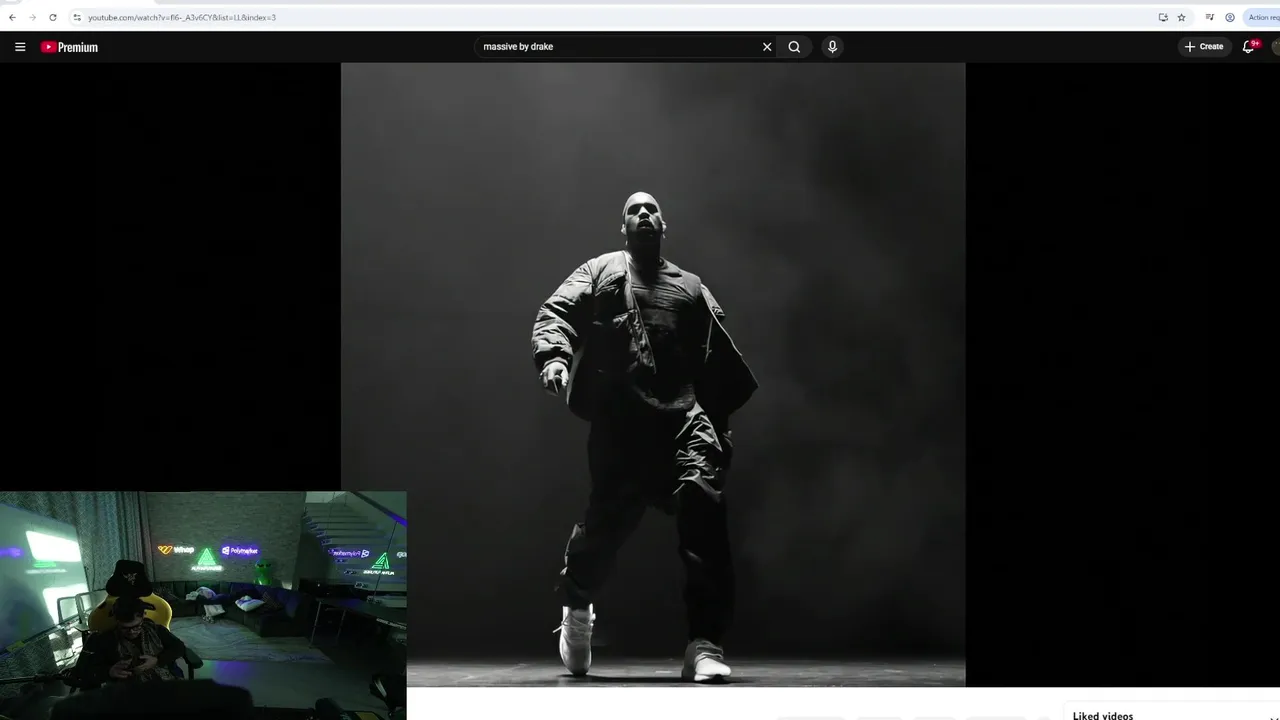This screenshot has height=720, width=1280.
Task: Reload the page with refresh icon
Action: (x=53, y=17)
